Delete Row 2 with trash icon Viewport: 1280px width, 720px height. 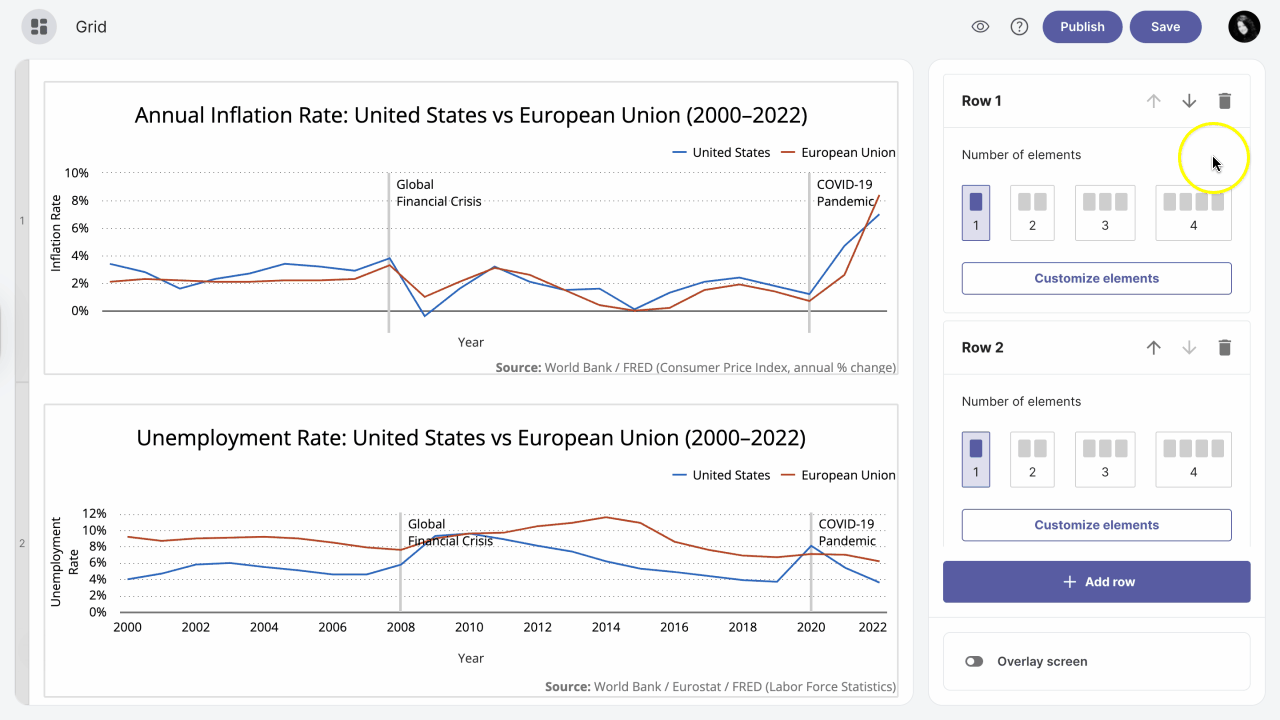coord(1224,348)
